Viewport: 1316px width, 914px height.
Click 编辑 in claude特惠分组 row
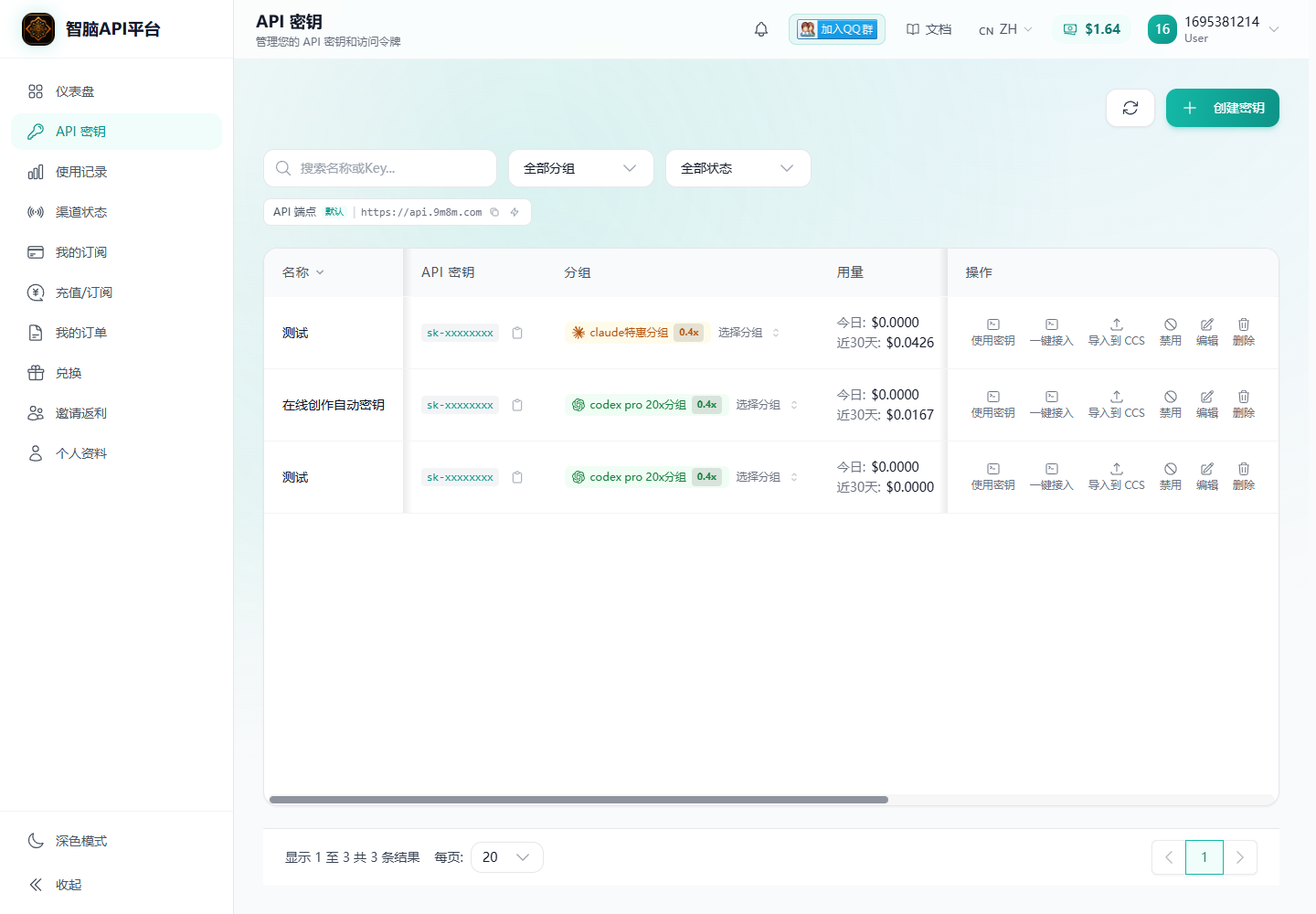coord(1206,333)
